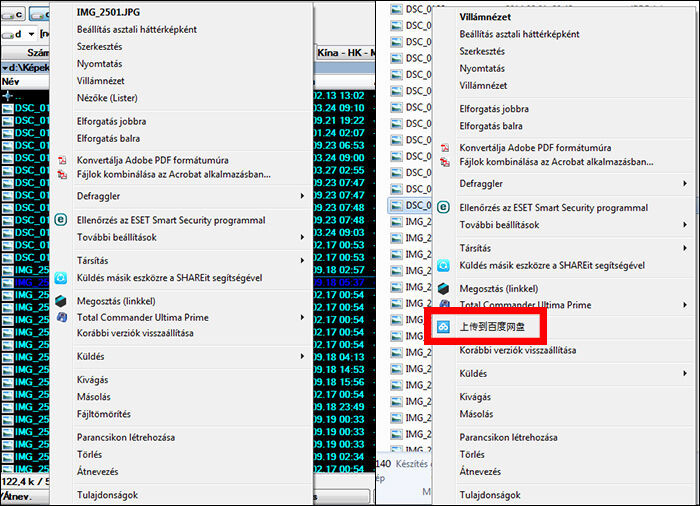Choose the Chinese Baidu upload menu entry
This screenshot has width=700, height=506.
[x=492, y=327]
